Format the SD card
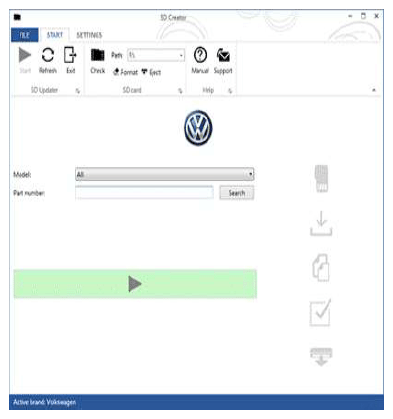 point(125,72)
